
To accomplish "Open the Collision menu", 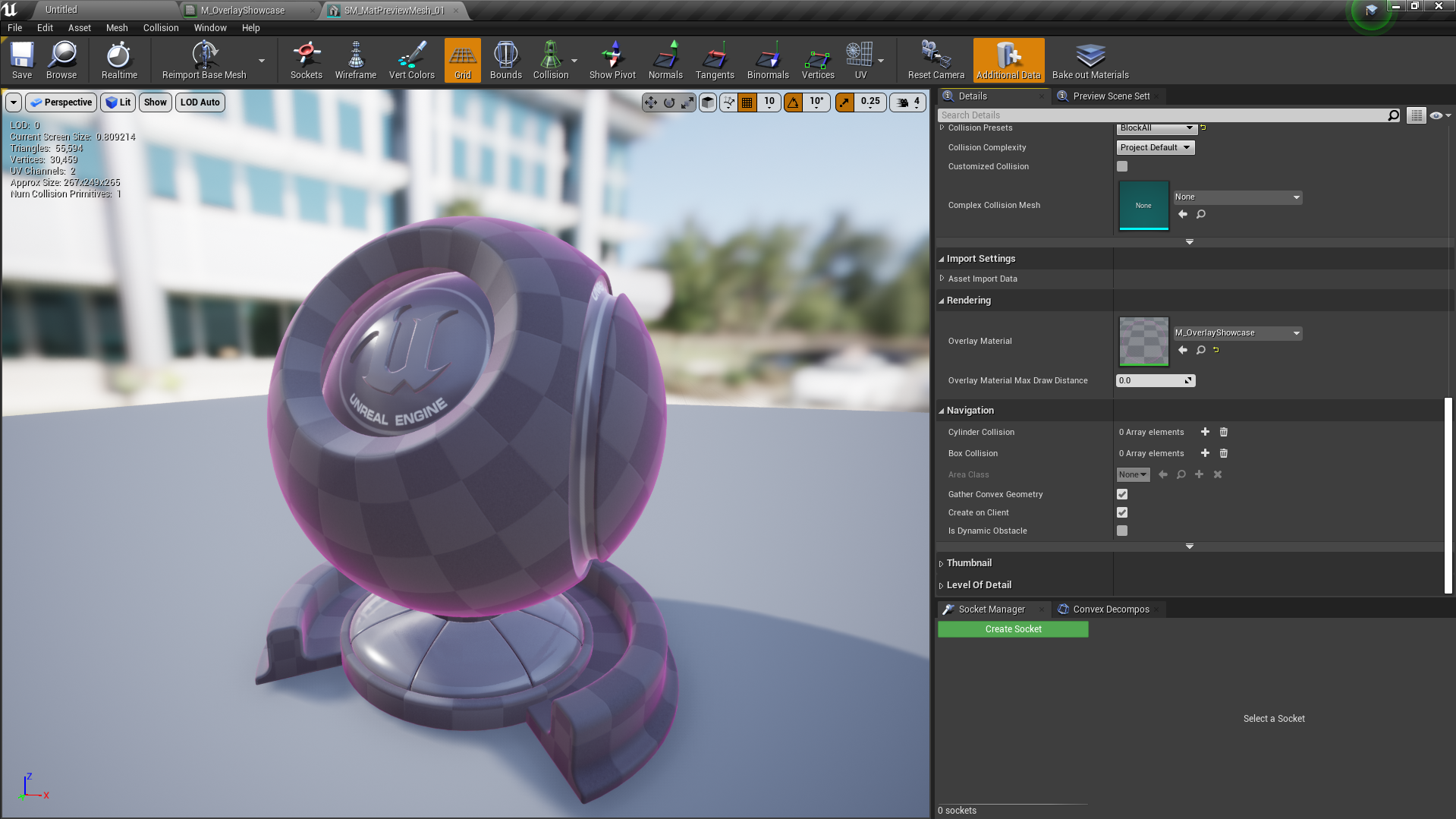I will tap(160, 27).
